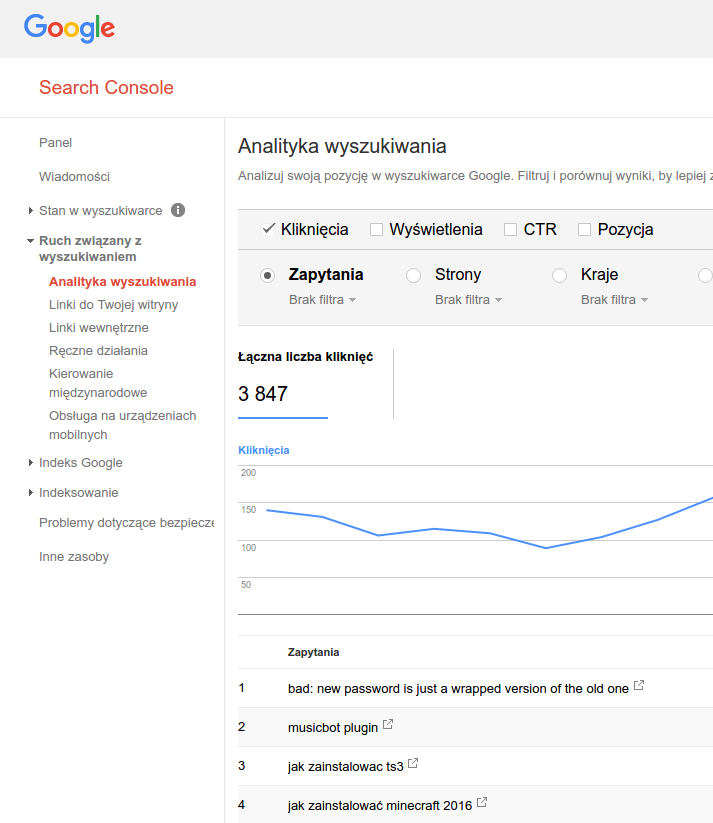The width and height of the screenshot is (713, 823).
Task: Select the Kraje radio button
Action: (559, 275)
